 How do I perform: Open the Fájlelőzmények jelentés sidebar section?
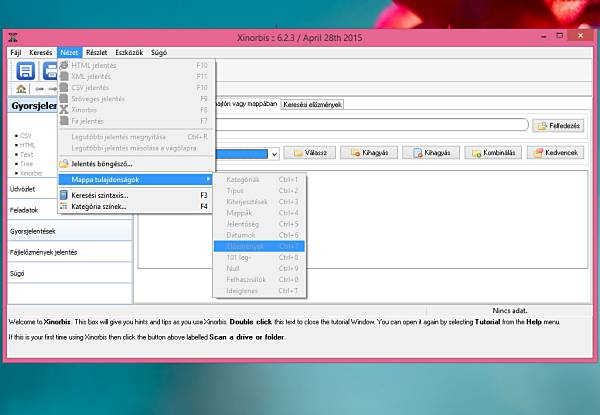pos(70,252)
